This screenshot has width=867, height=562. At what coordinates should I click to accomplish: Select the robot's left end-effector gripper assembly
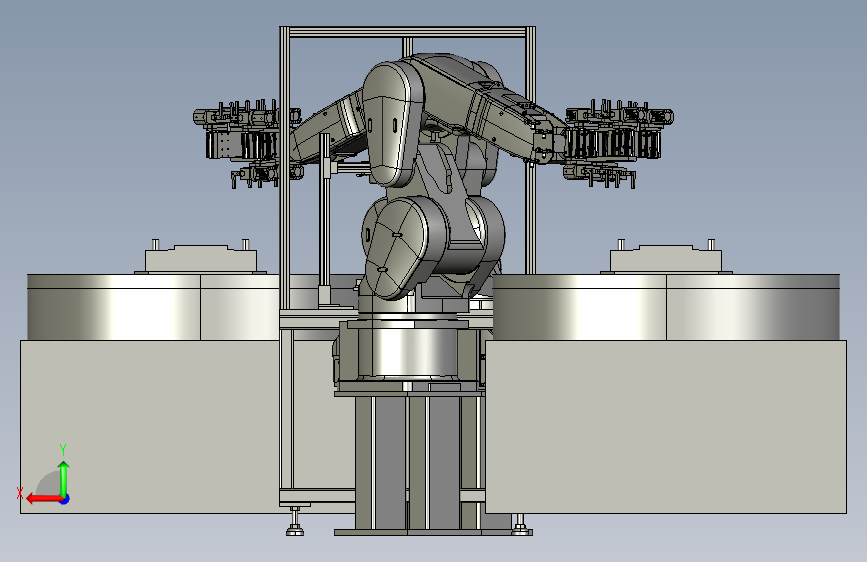coord(247,143)
